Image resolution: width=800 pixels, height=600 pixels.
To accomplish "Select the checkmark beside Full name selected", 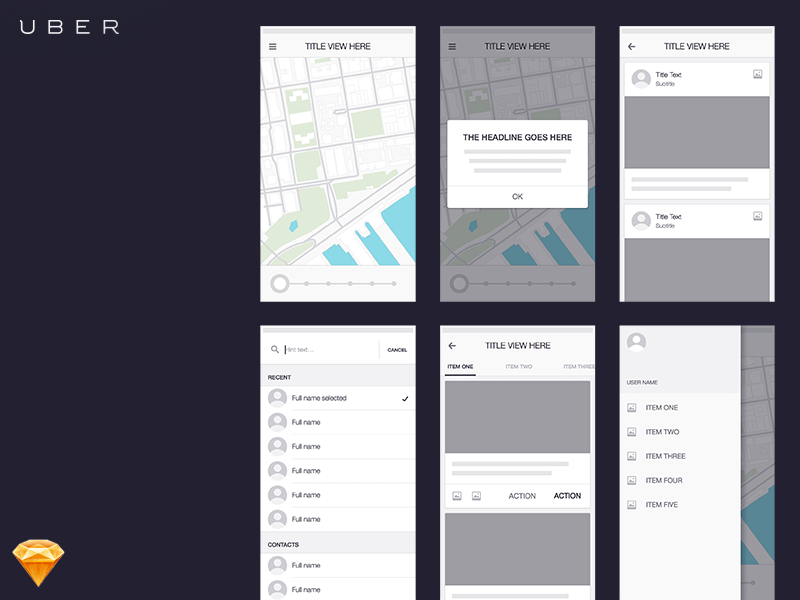I will pyautogui.click(x=405, y=398).
